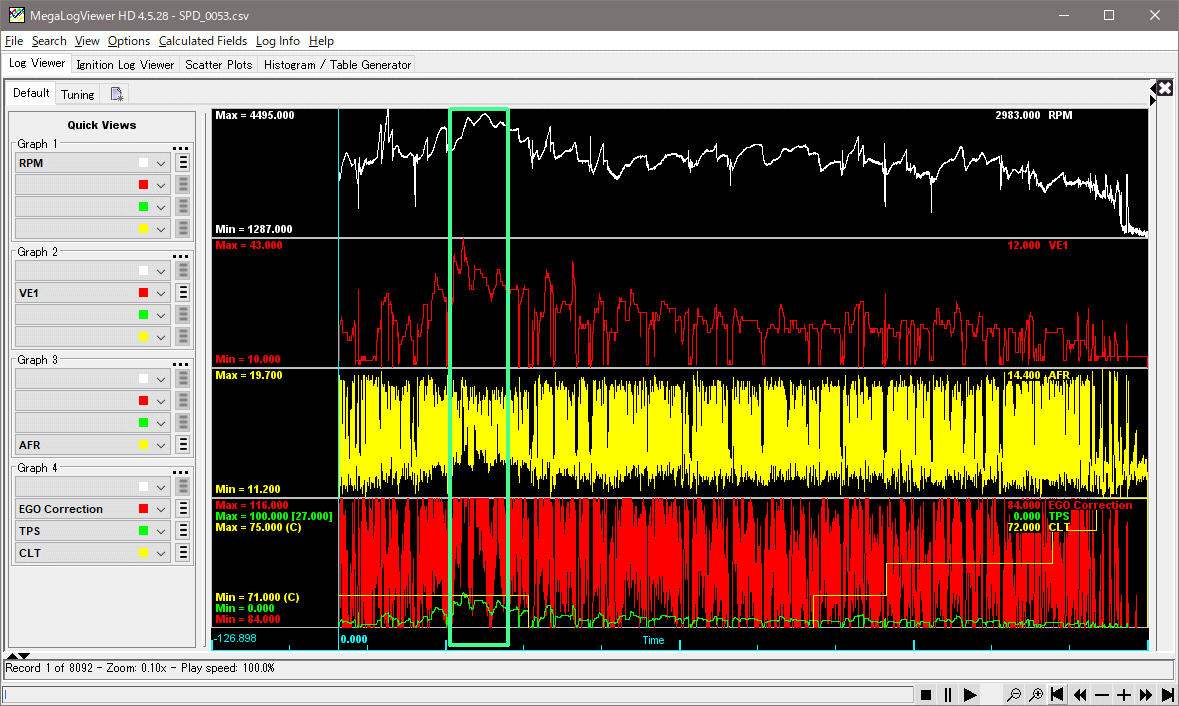
Task: Expand the RPM field dropdown
Action: coord(160,163)
